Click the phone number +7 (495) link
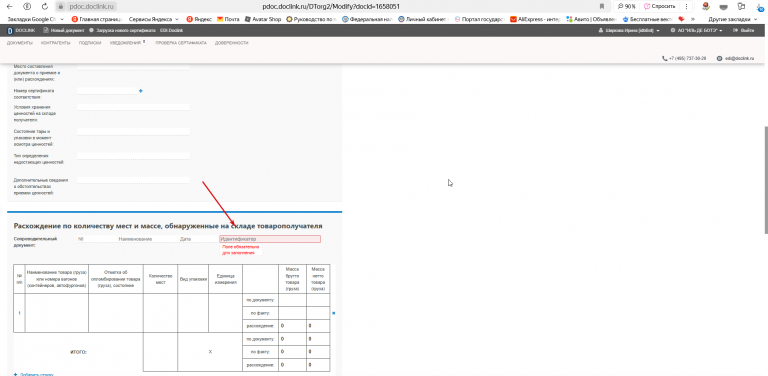This screenshot has height=376, width=768. pos(684,58)
